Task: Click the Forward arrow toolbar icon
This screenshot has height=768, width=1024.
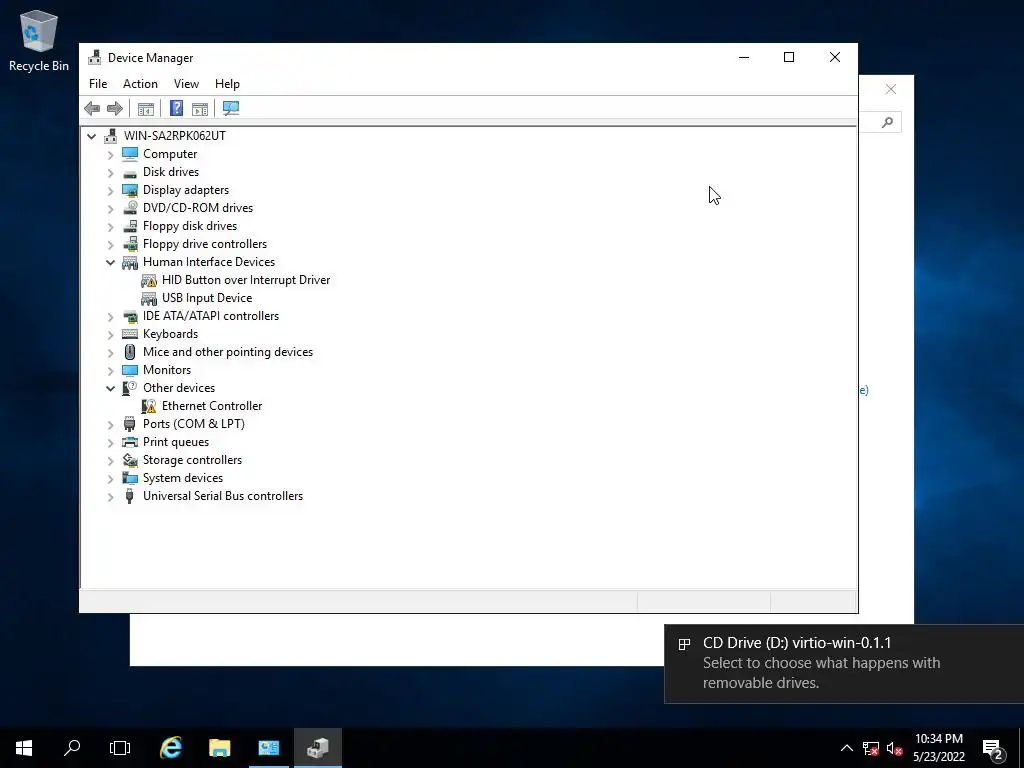Action: (115, 108)
